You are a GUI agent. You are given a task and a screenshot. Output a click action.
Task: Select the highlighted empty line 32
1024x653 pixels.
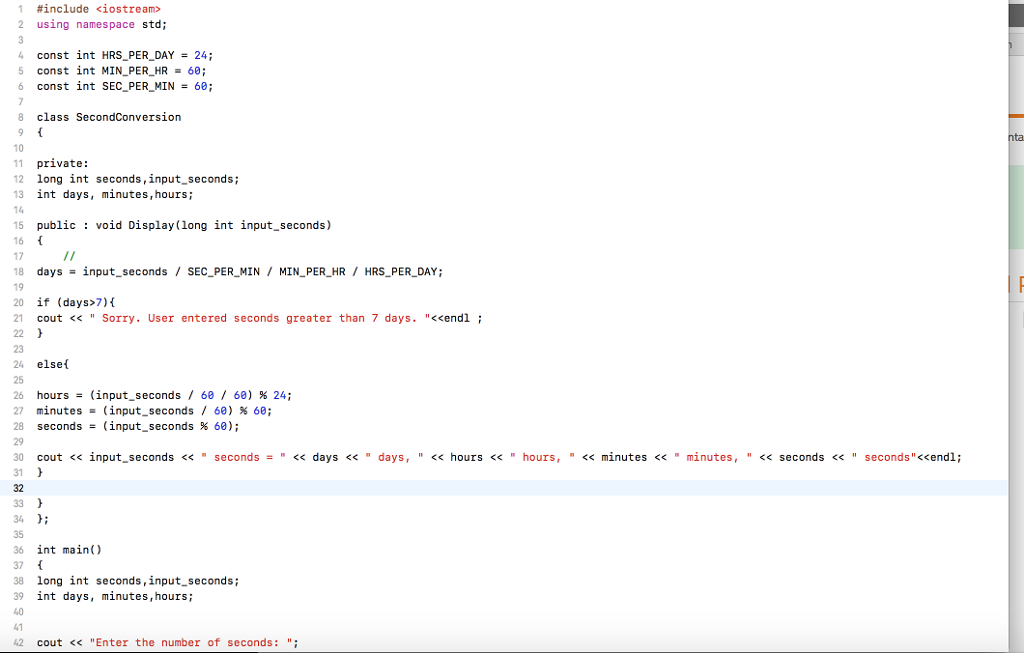pos(300,487)
